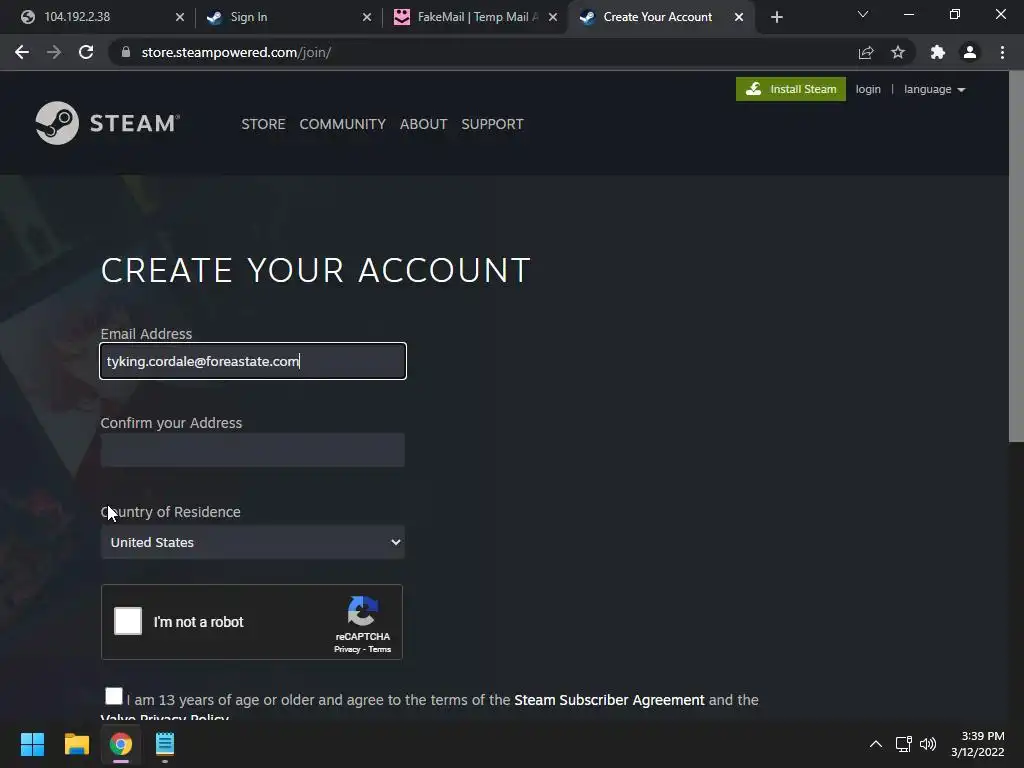This screenshot has width=1024, height=768.
Task: Open the tab search chevron
Action: [x=863, y=14]
